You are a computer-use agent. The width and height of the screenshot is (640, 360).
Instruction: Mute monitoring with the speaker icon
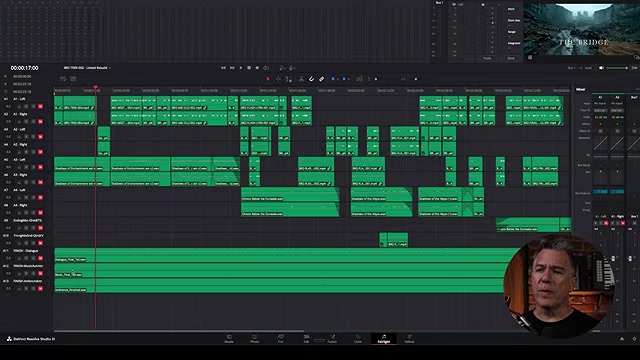click(601, 68)
